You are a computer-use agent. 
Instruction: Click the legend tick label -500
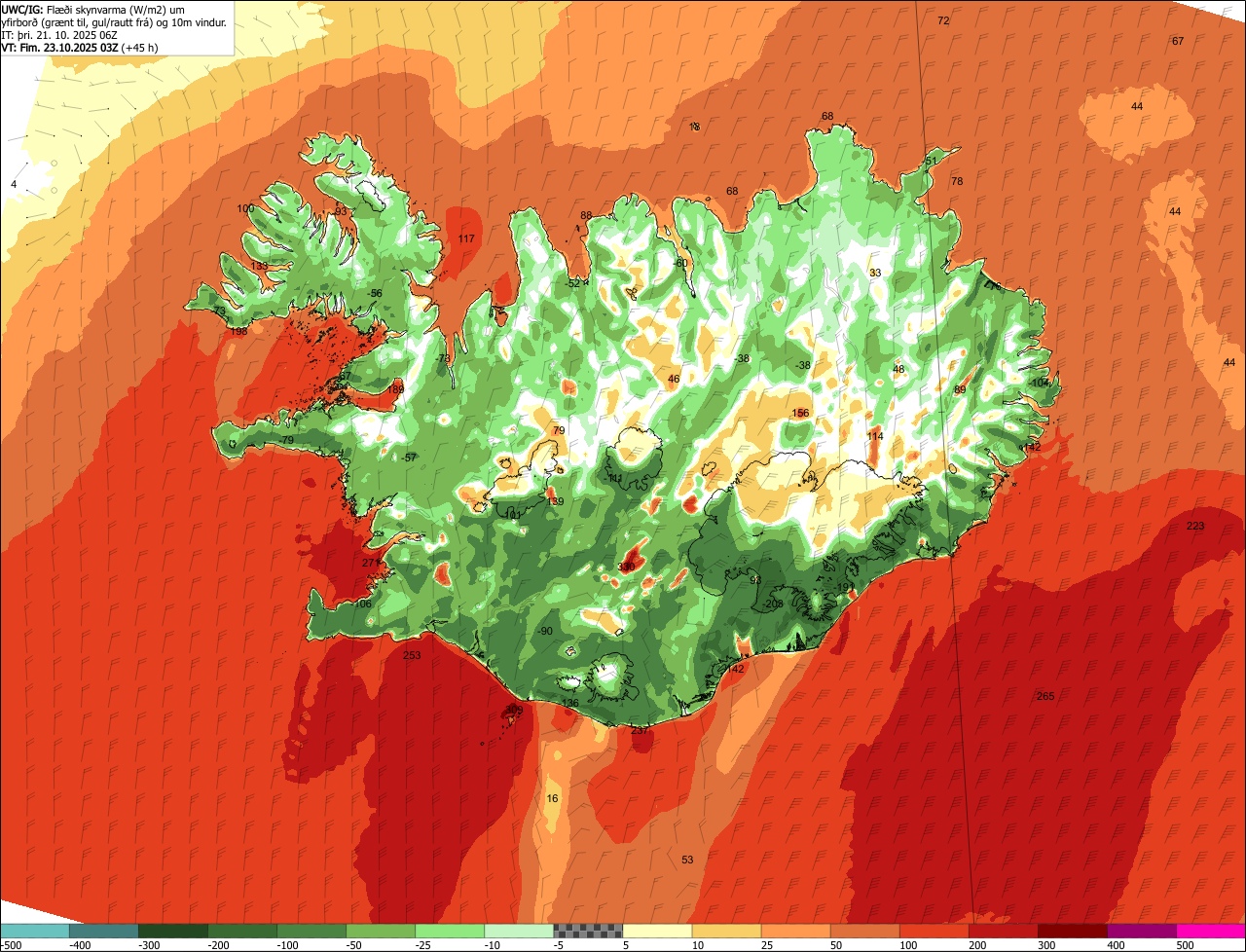pos(11,945)
